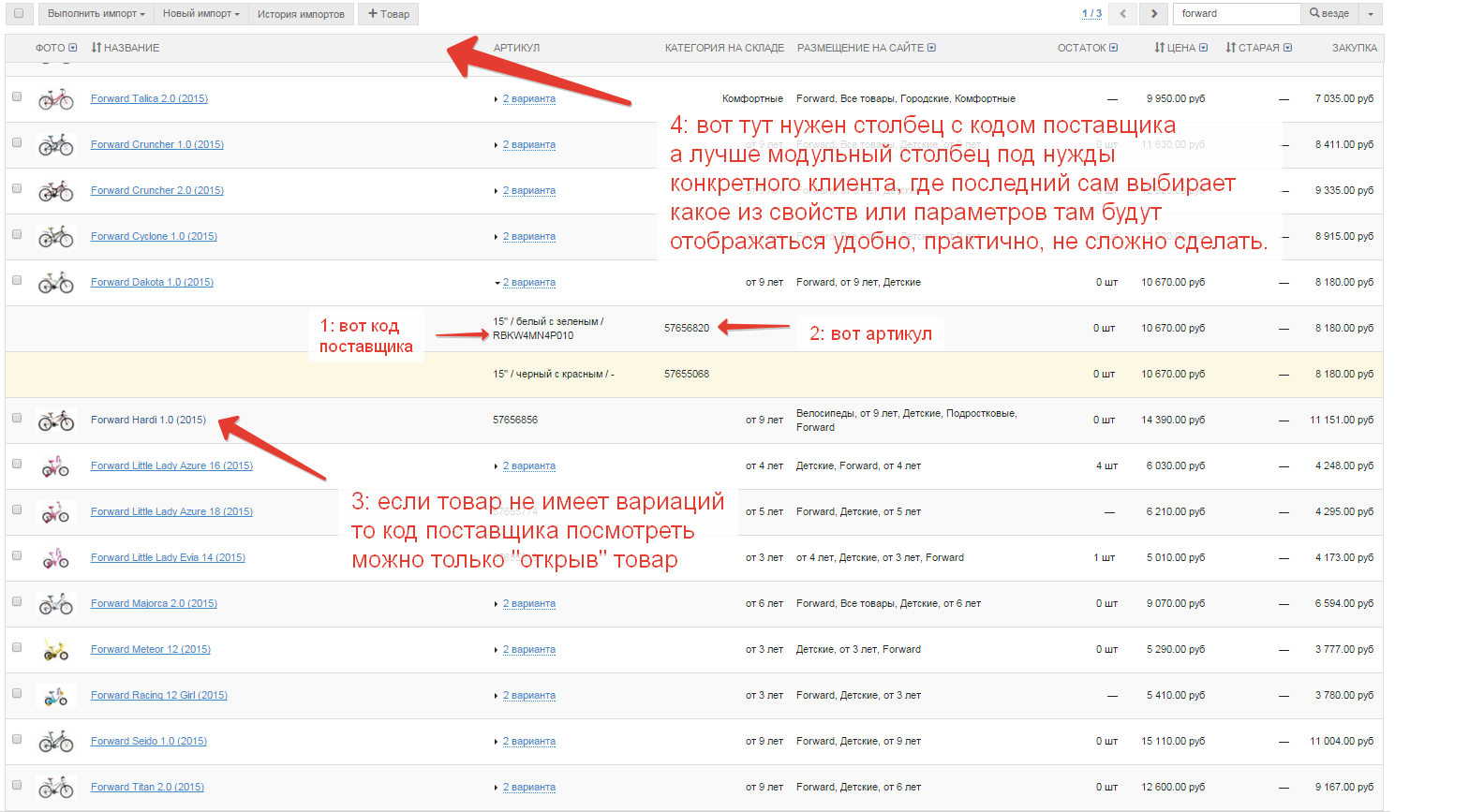This screenshot has width=1484, height=812.
Task: Click the везде search button
Action: click(x=1329, y=14)
